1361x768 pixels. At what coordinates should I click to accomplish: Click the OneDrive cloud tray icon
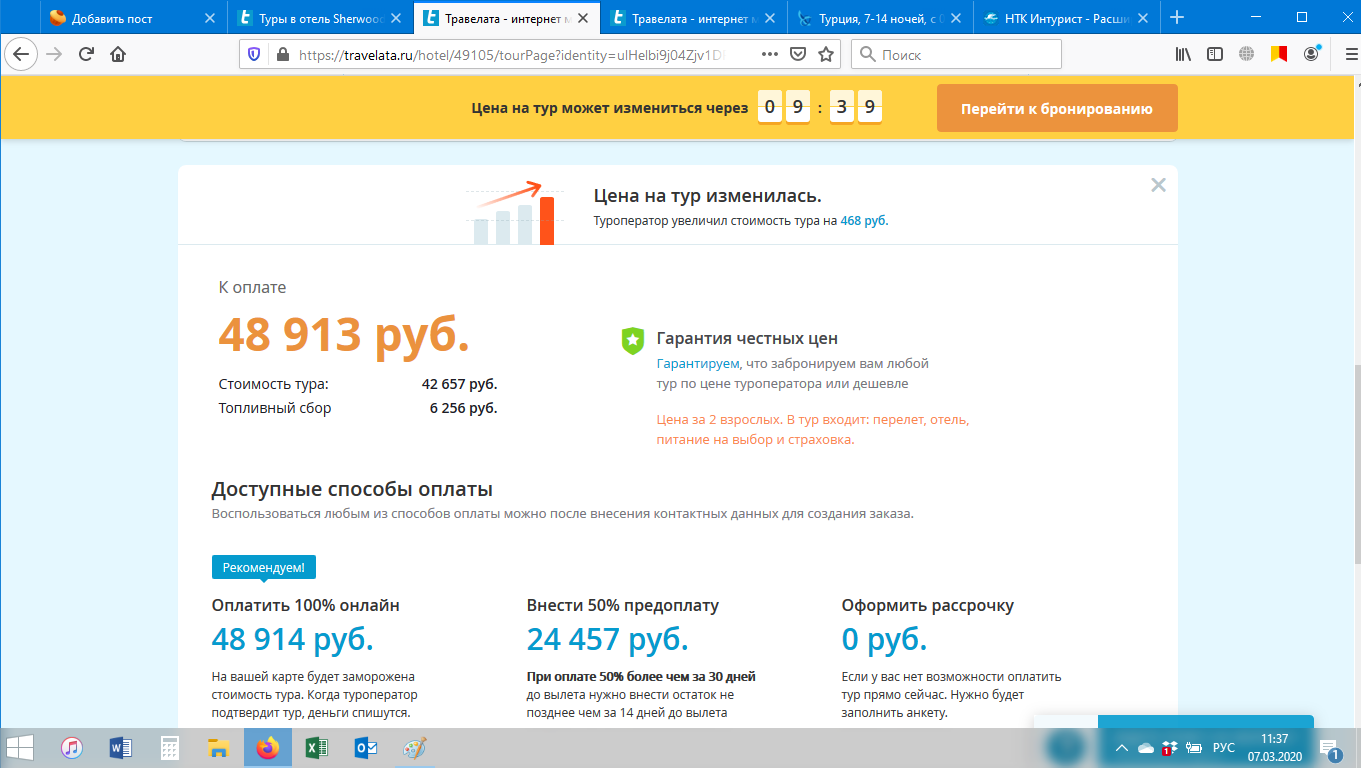(1145, 748)
